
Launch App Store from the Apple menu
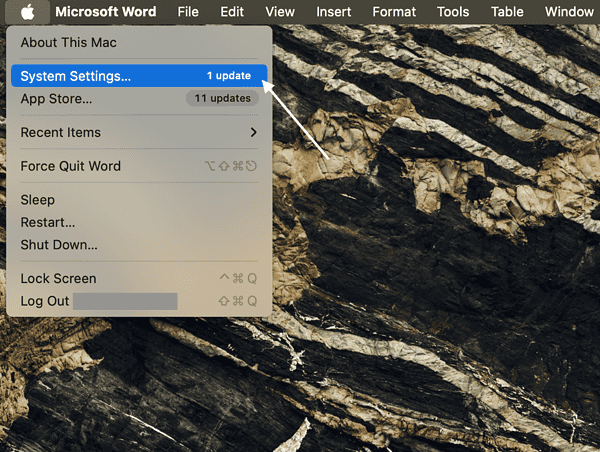pyautogui.click(x=56, y=99)
